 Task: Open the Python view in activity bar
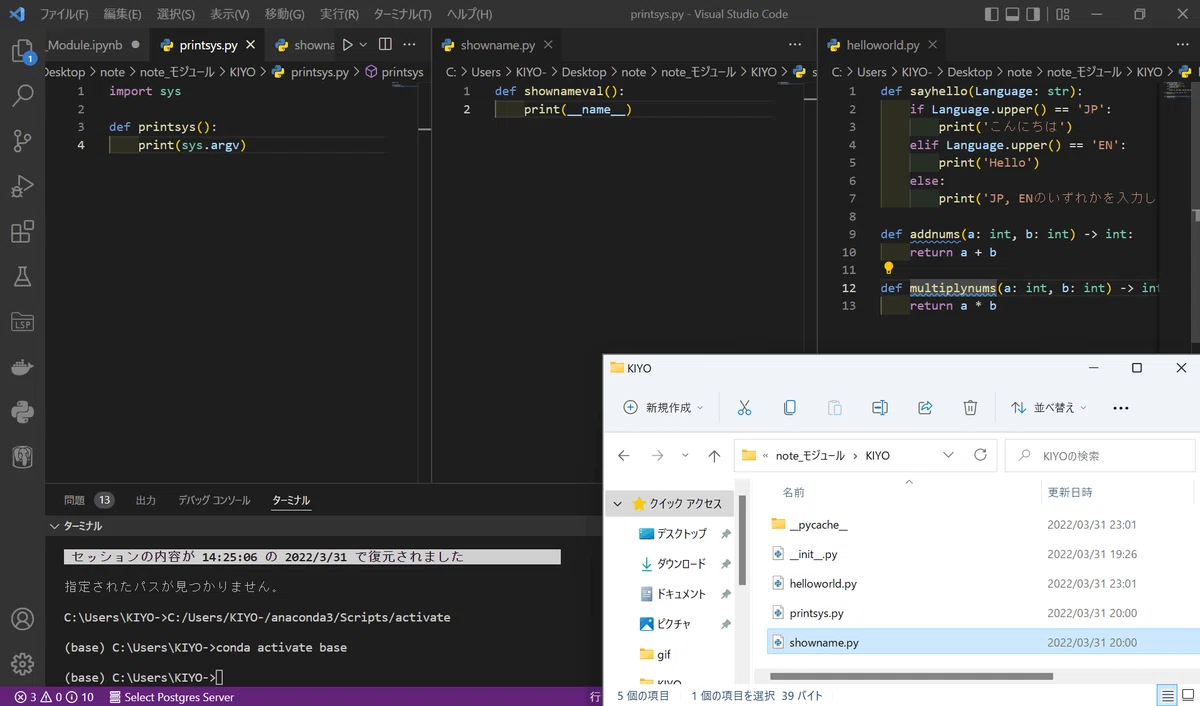(22, 412)
